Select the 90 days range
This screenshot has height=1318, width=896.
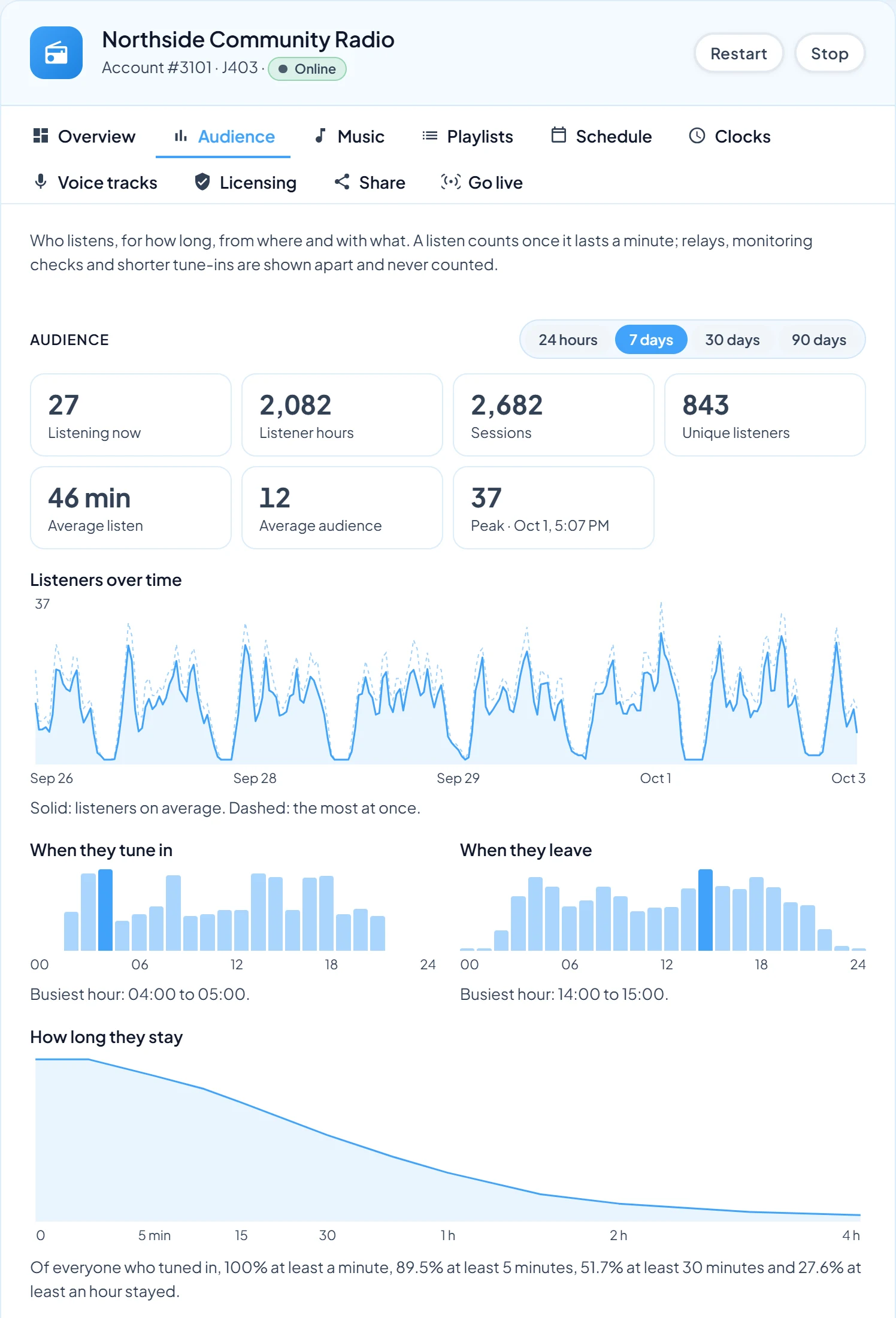click(819, 340)
